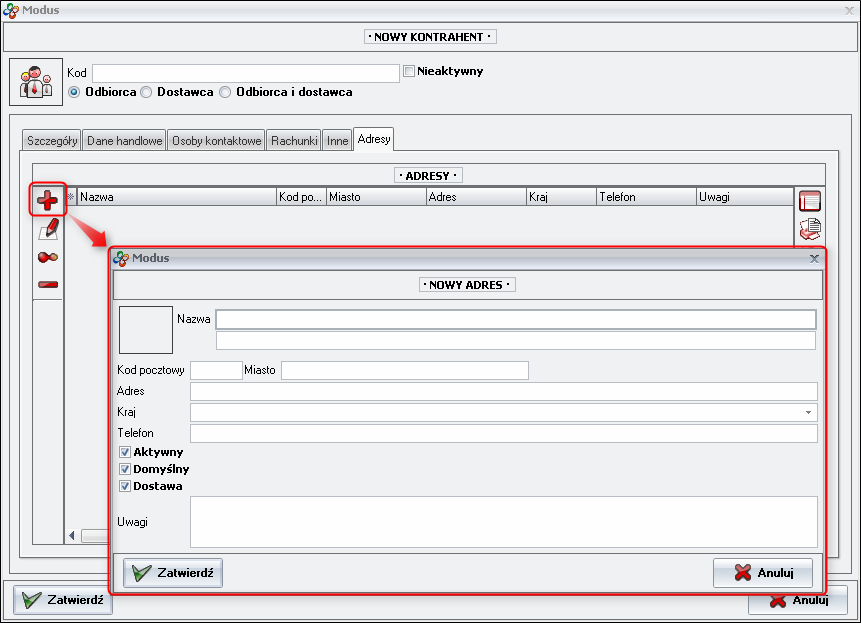Click the horizontal scrollbar left arrow of address table
Screen dimensions: 861x623
pos(72,536)
